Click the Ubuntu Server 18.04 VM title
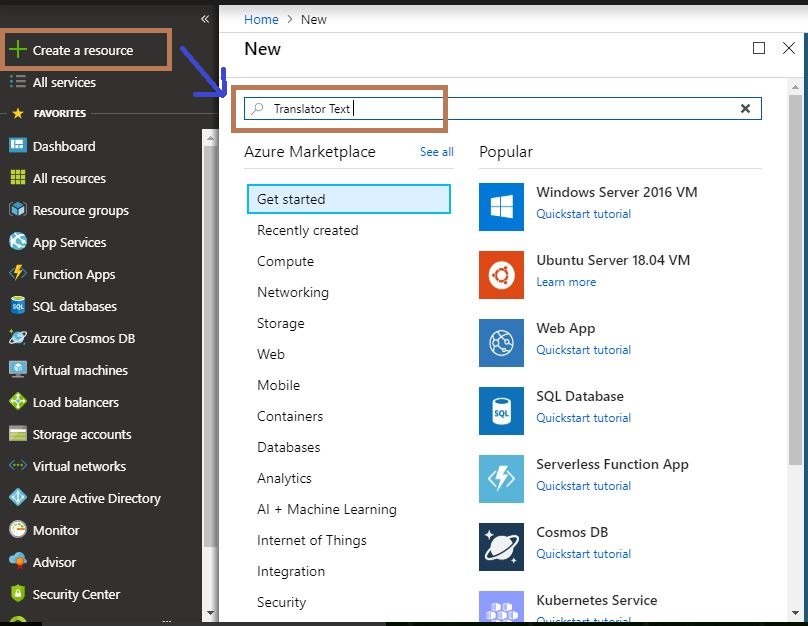Screen dimensions: 808x626 click(x=613, y=260)
